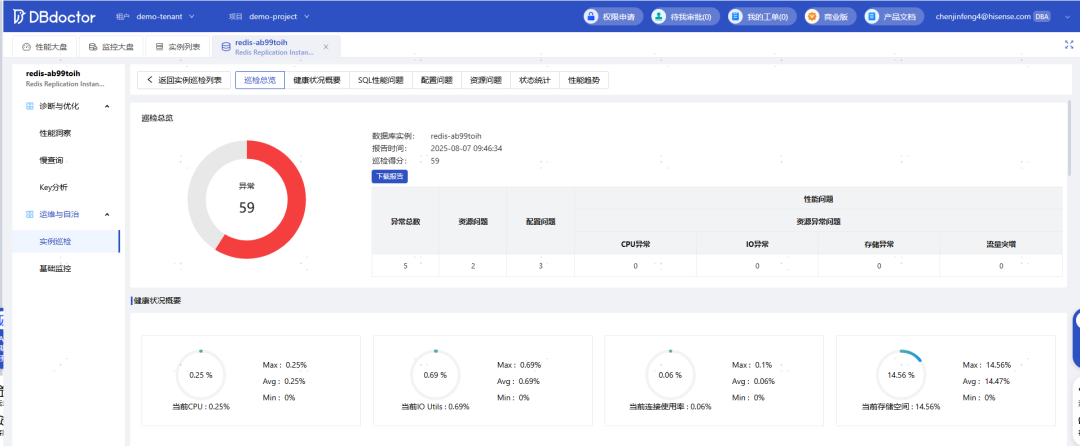Open 产品文档 documentation
1080x446 pixels.
(x=893, y=17)
